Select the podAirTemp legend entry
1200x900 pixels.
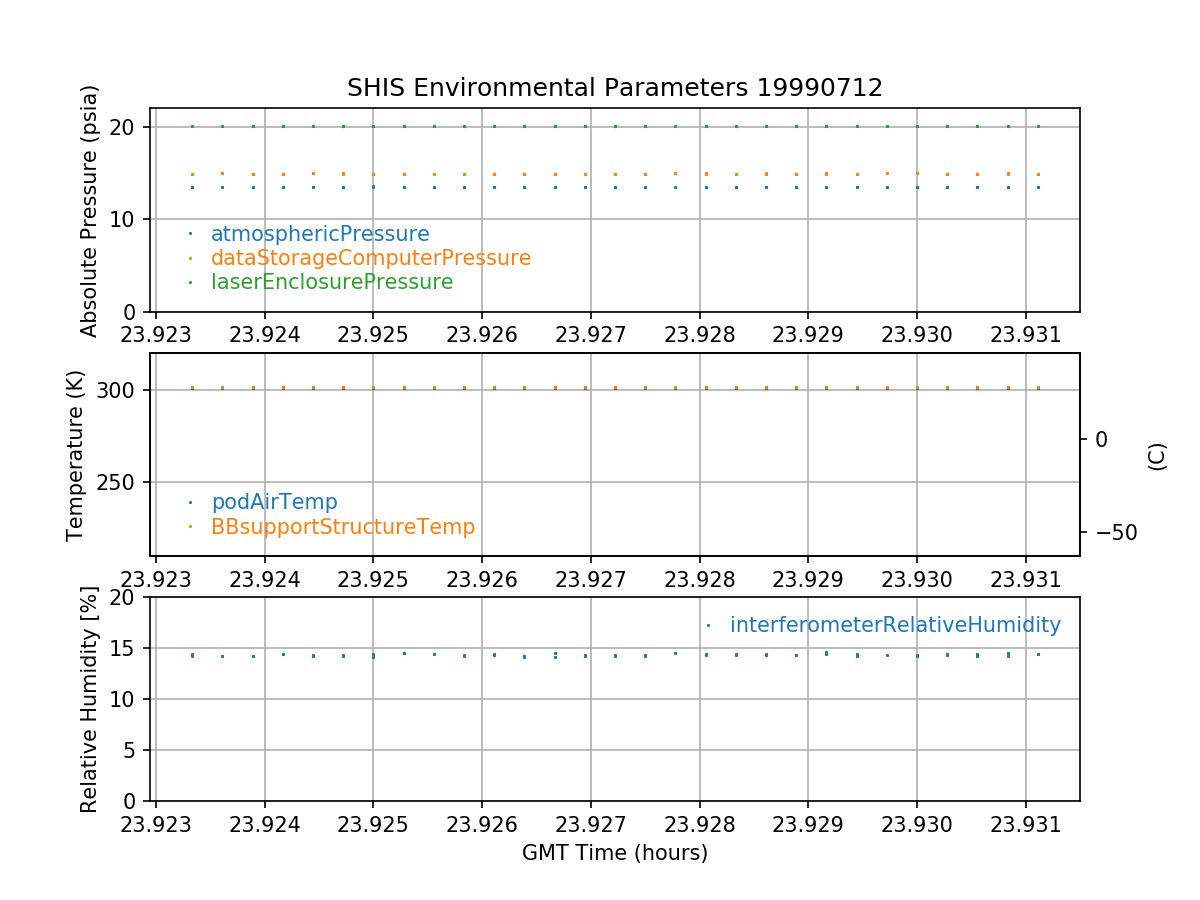pyautogui.click(x=274, y=502)
